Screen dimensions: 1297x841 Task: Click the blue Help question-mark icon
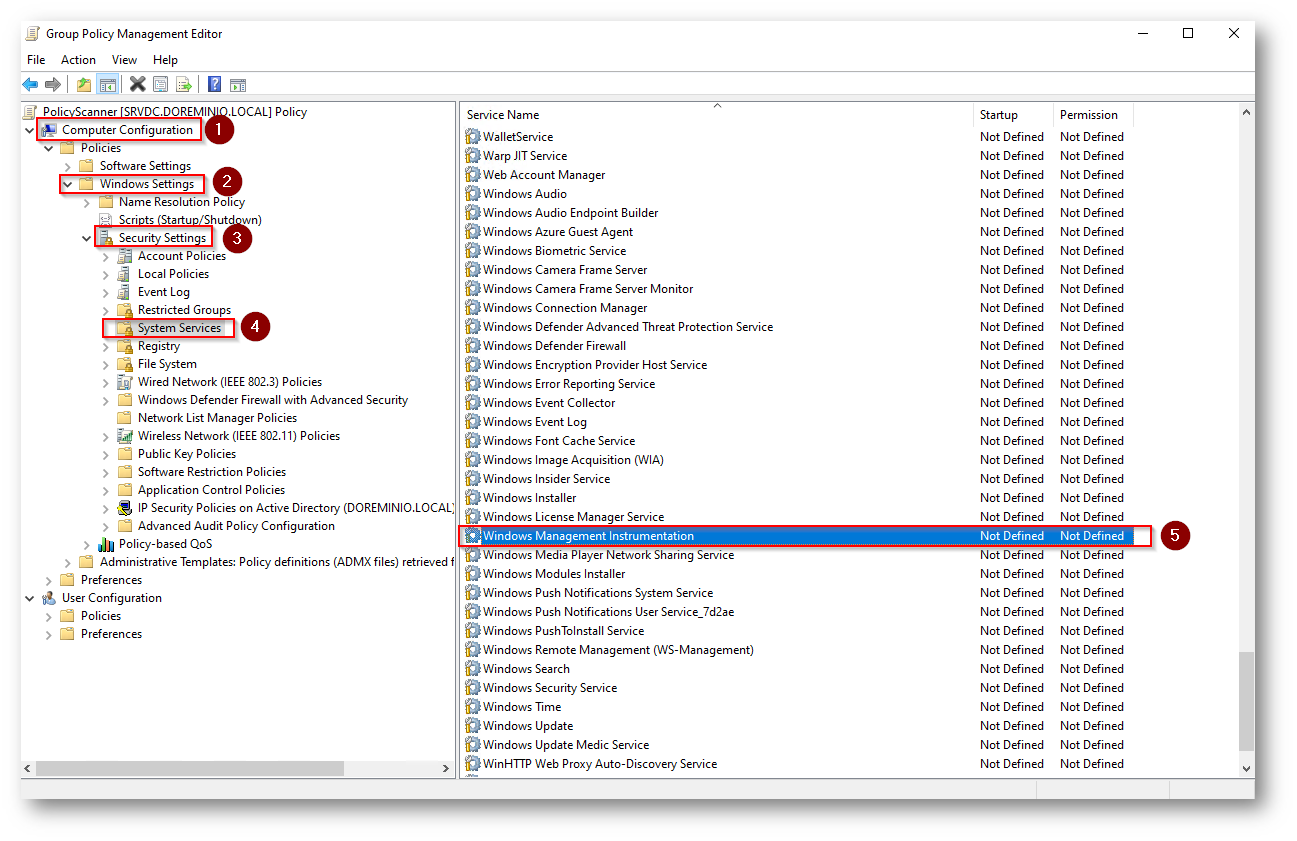[214, 85]
